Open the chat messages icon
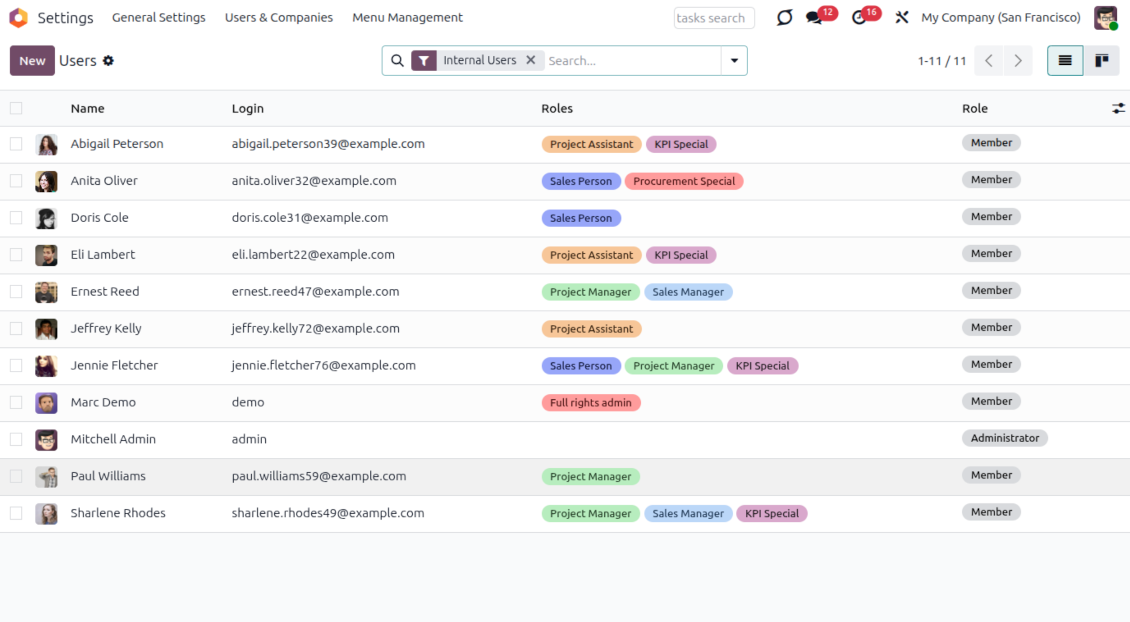 [815, 18]
